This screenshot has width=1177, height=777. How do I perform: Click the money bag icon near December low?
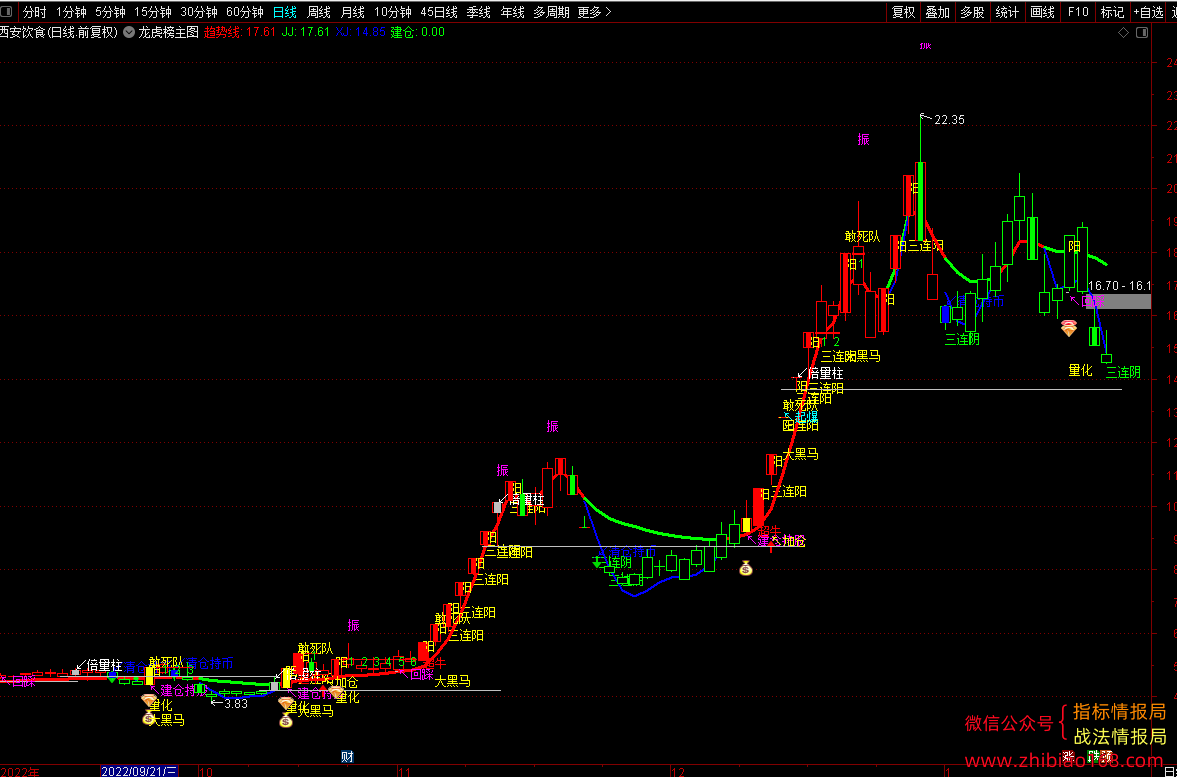(745, 568)
